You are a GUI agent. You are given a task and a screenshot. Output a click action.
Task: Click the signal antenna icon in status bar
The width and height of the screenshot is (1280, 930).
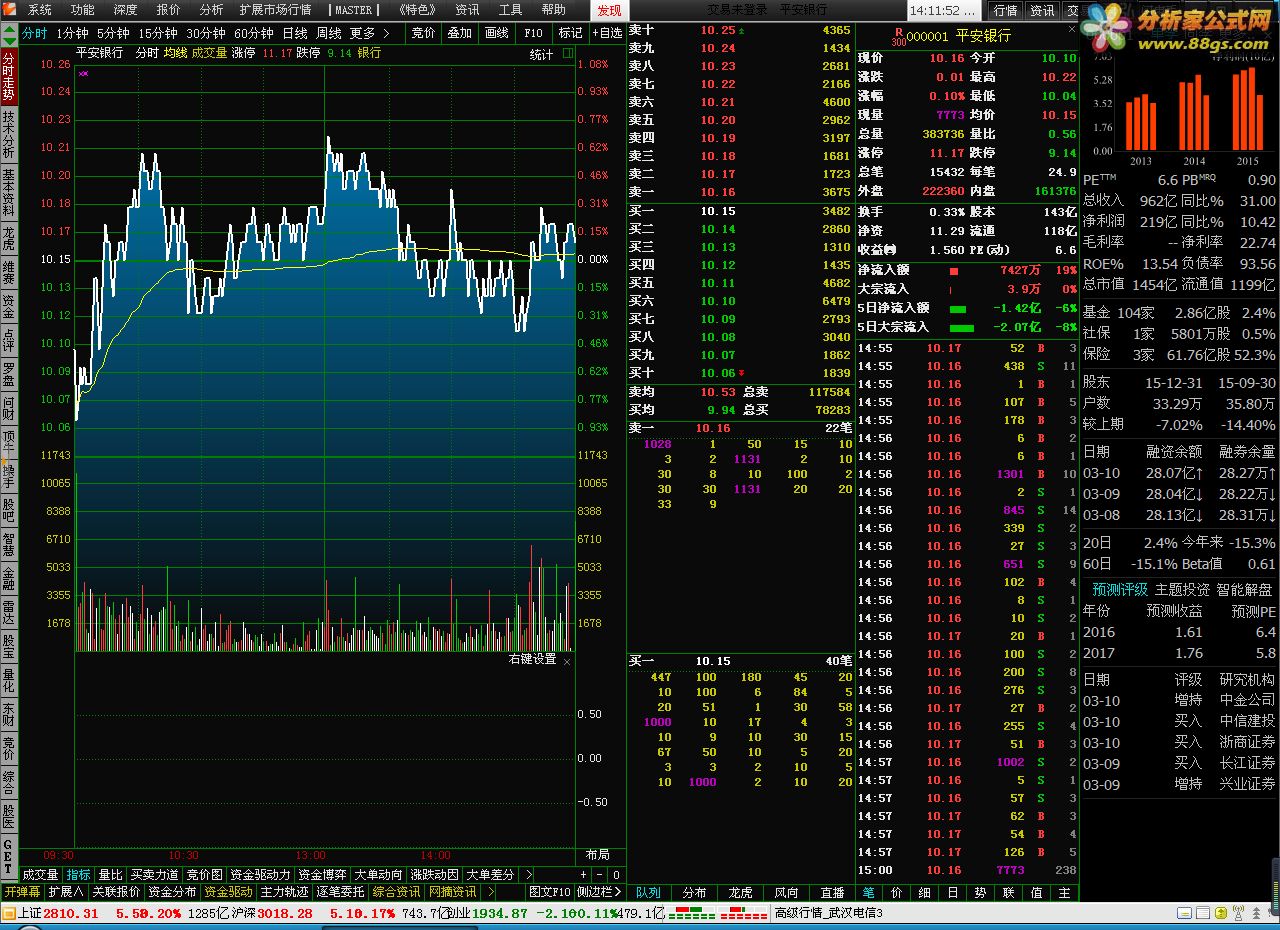coord(1240,913)
